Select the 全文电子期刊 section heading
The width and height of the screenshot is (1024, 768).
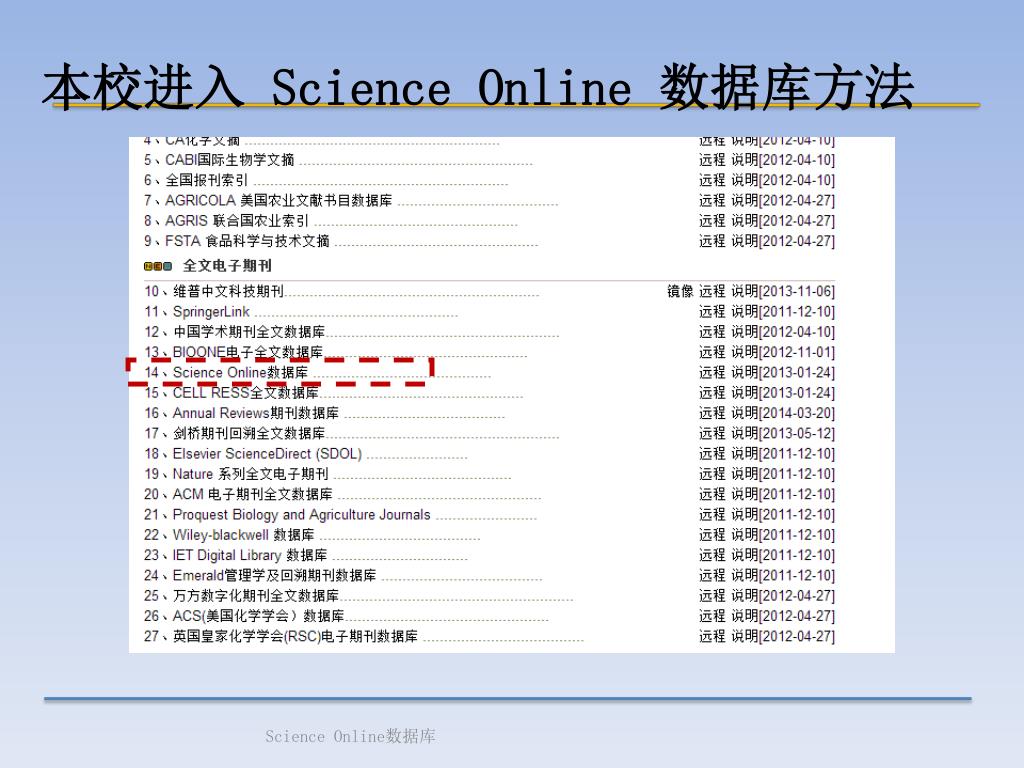[x=227, y=266]
